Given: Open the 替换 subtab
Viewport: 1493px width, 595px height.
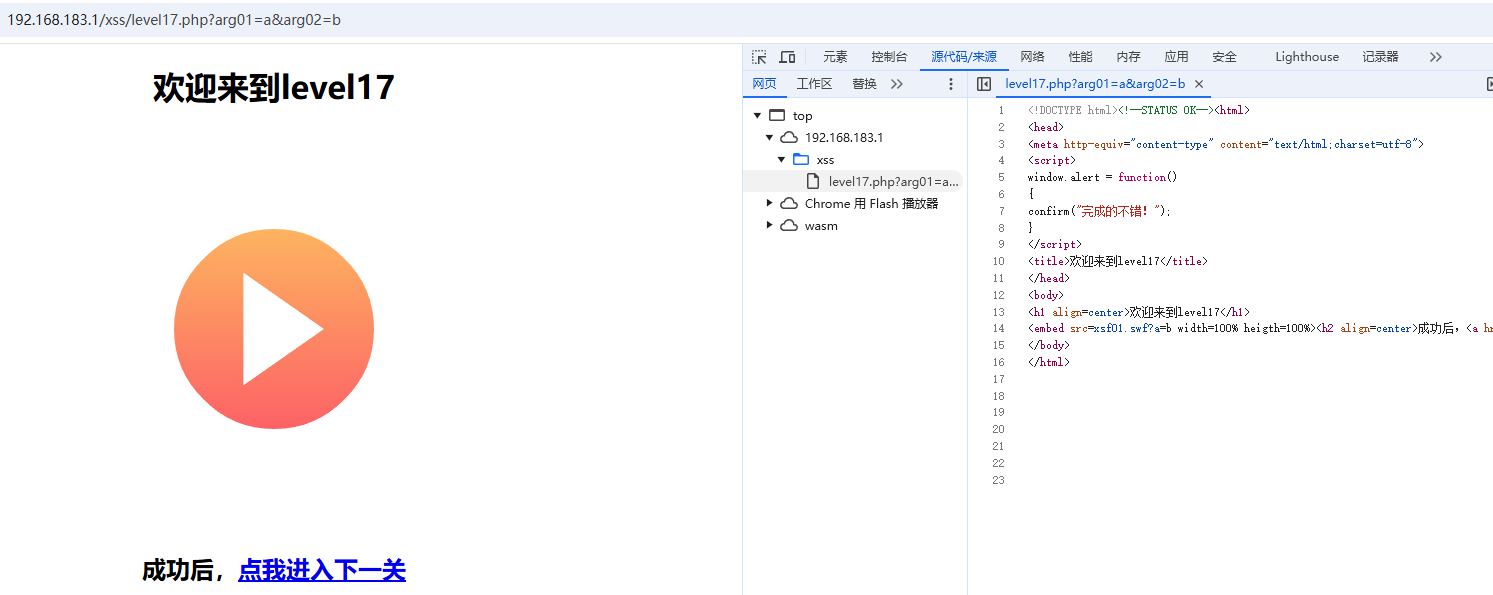Looking at the screenshot, I should pos(864,84).
